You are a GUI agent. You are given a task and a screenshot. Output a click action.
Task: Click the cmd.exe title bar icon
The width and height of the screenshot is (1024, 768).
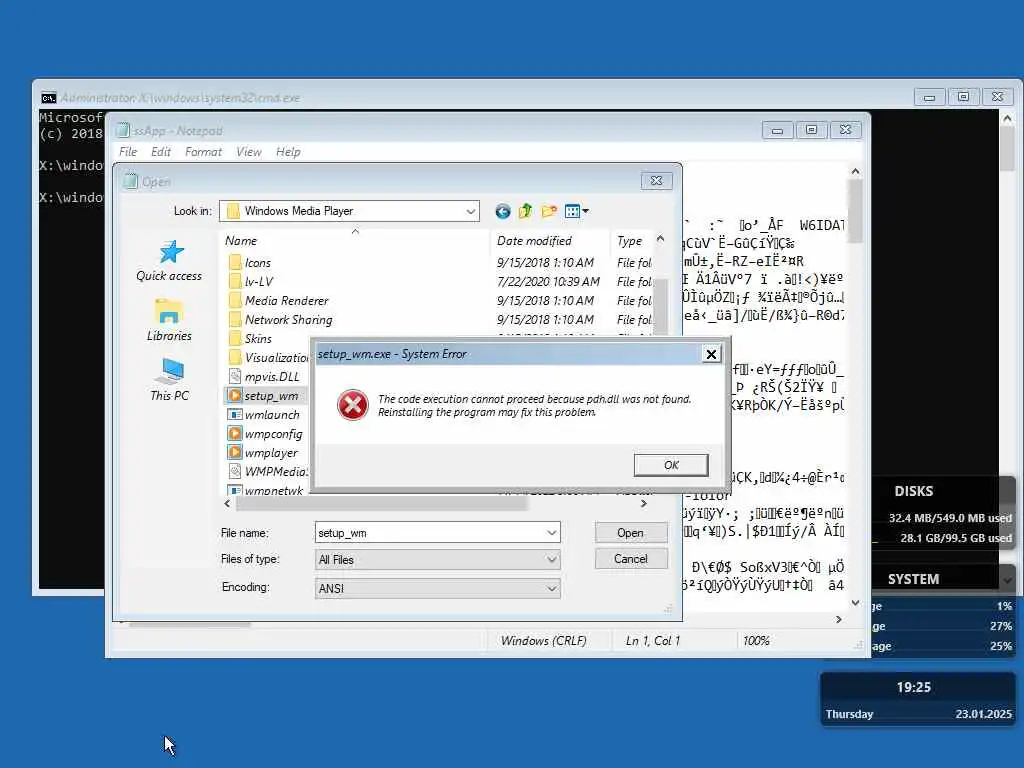[48, 98]
